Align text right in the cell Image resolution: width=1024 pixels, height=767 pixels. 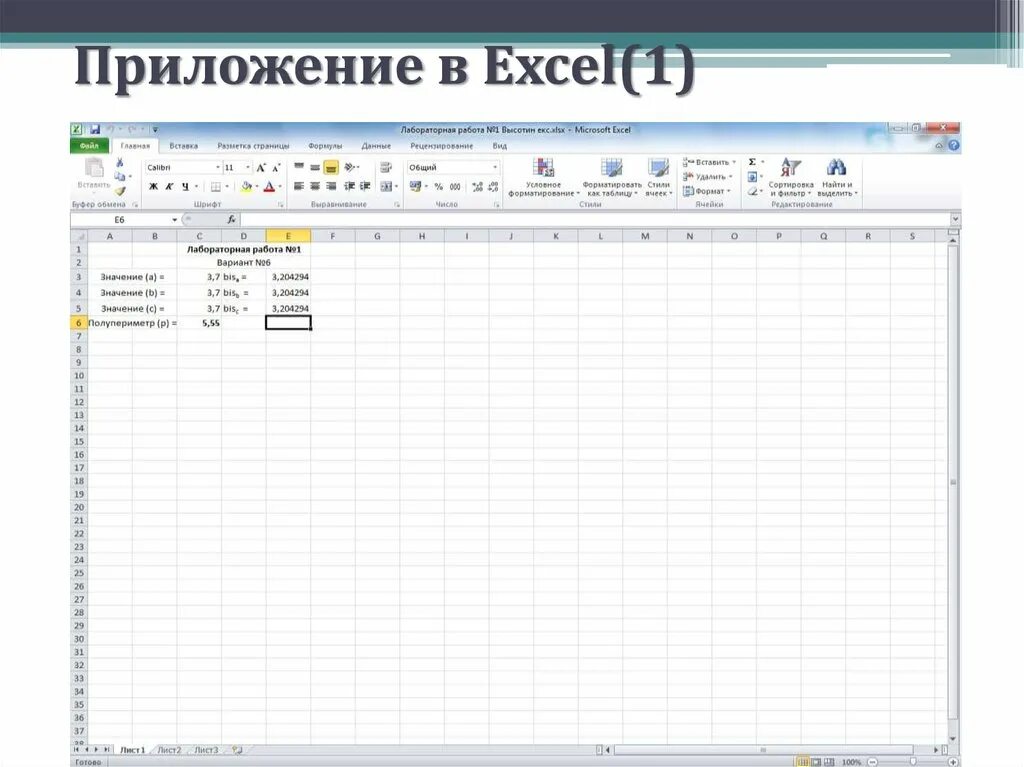coord(331,187)
